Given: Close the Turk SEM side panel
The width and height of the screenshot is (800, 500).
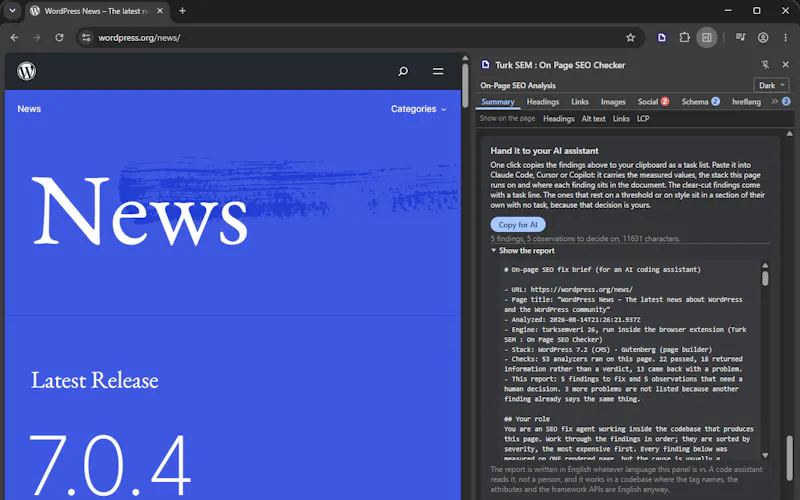Looking at the screenshot, I should click(x=785, y=64).
